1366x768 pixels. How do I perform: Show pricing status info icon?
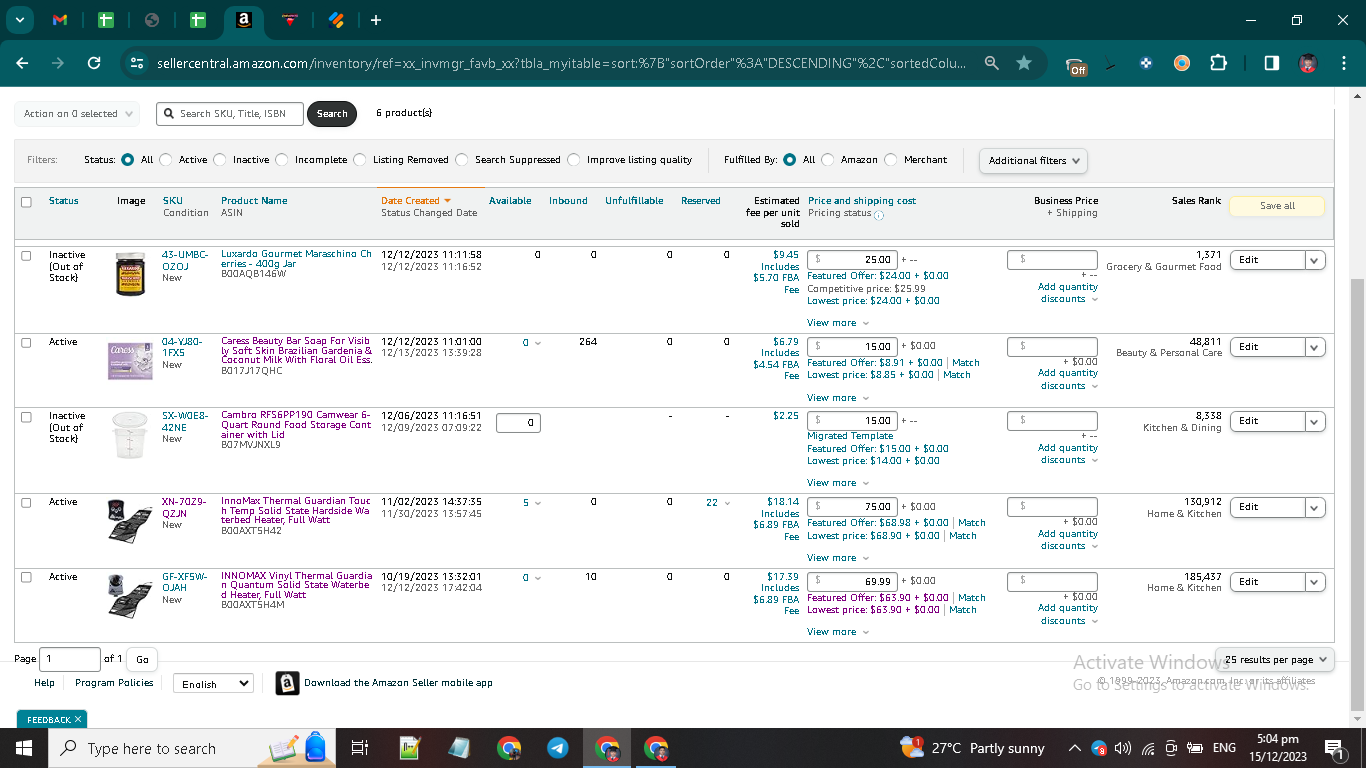tap(879, 215)
